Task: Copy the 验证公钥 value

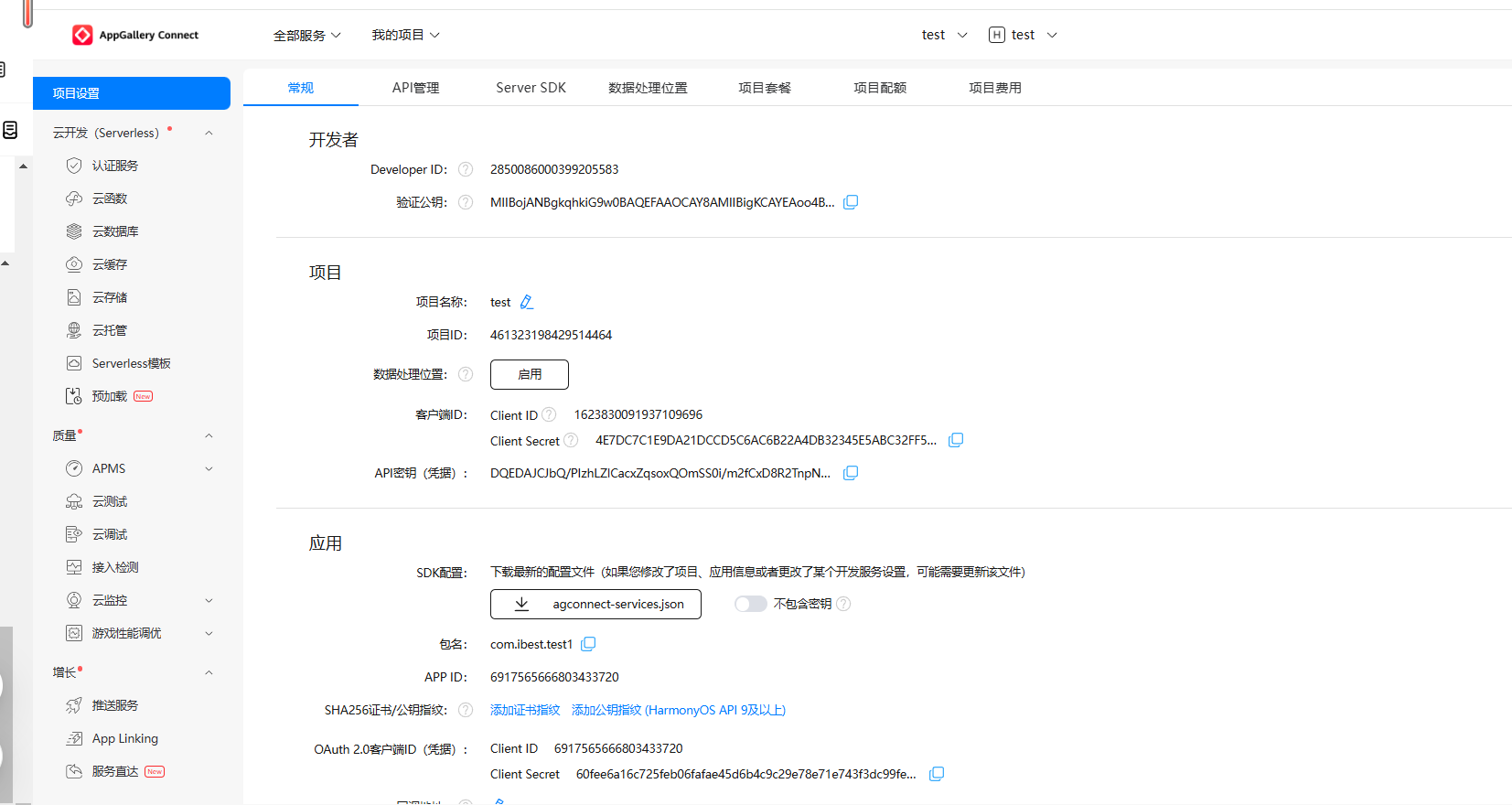Action: (851, 202)
